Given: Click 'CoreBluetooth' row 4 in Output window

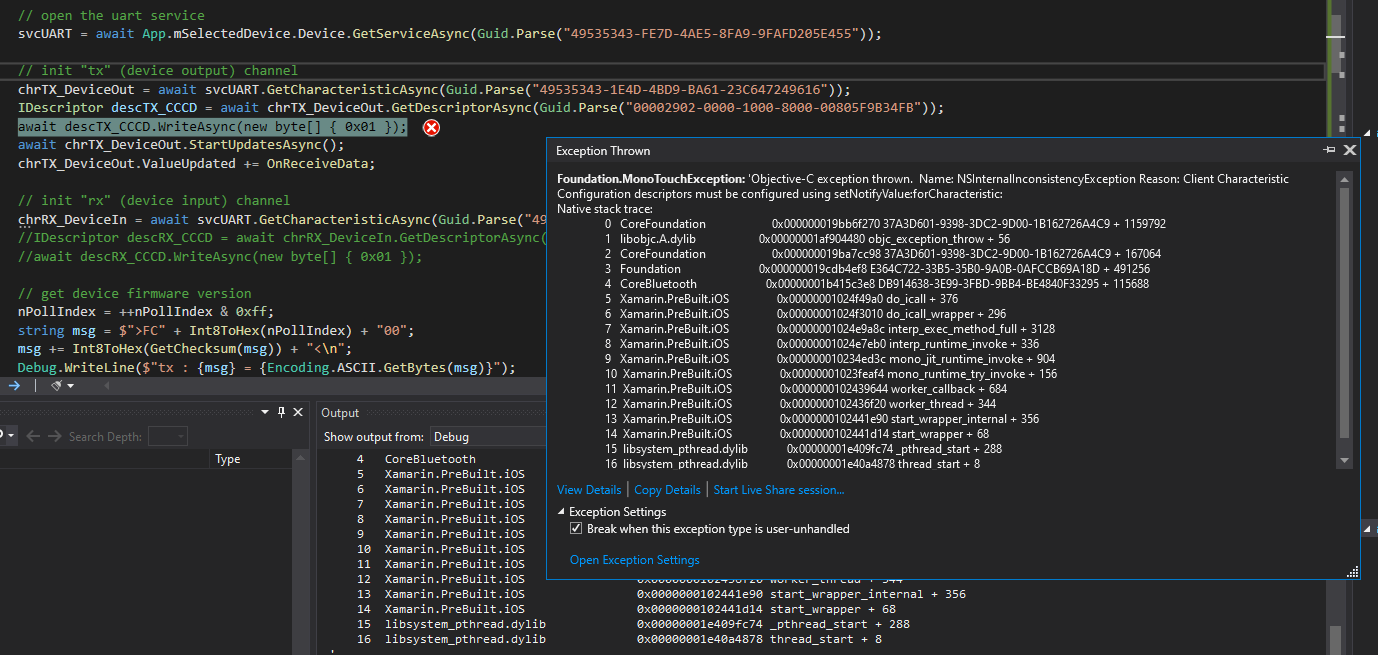Looking at the screenshot, I should pos(430,459).
